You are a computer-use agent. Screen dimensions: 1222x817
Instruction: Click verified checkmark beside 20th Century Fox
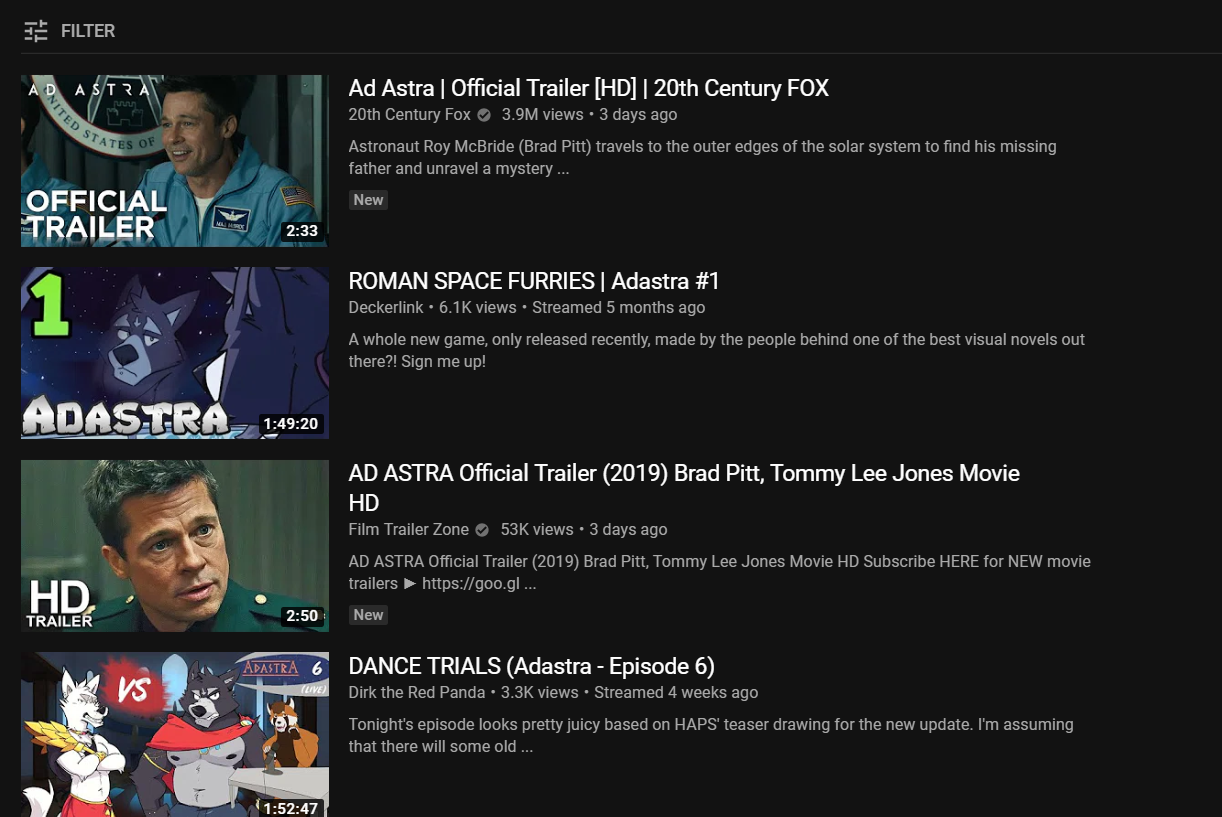point(484,115)
